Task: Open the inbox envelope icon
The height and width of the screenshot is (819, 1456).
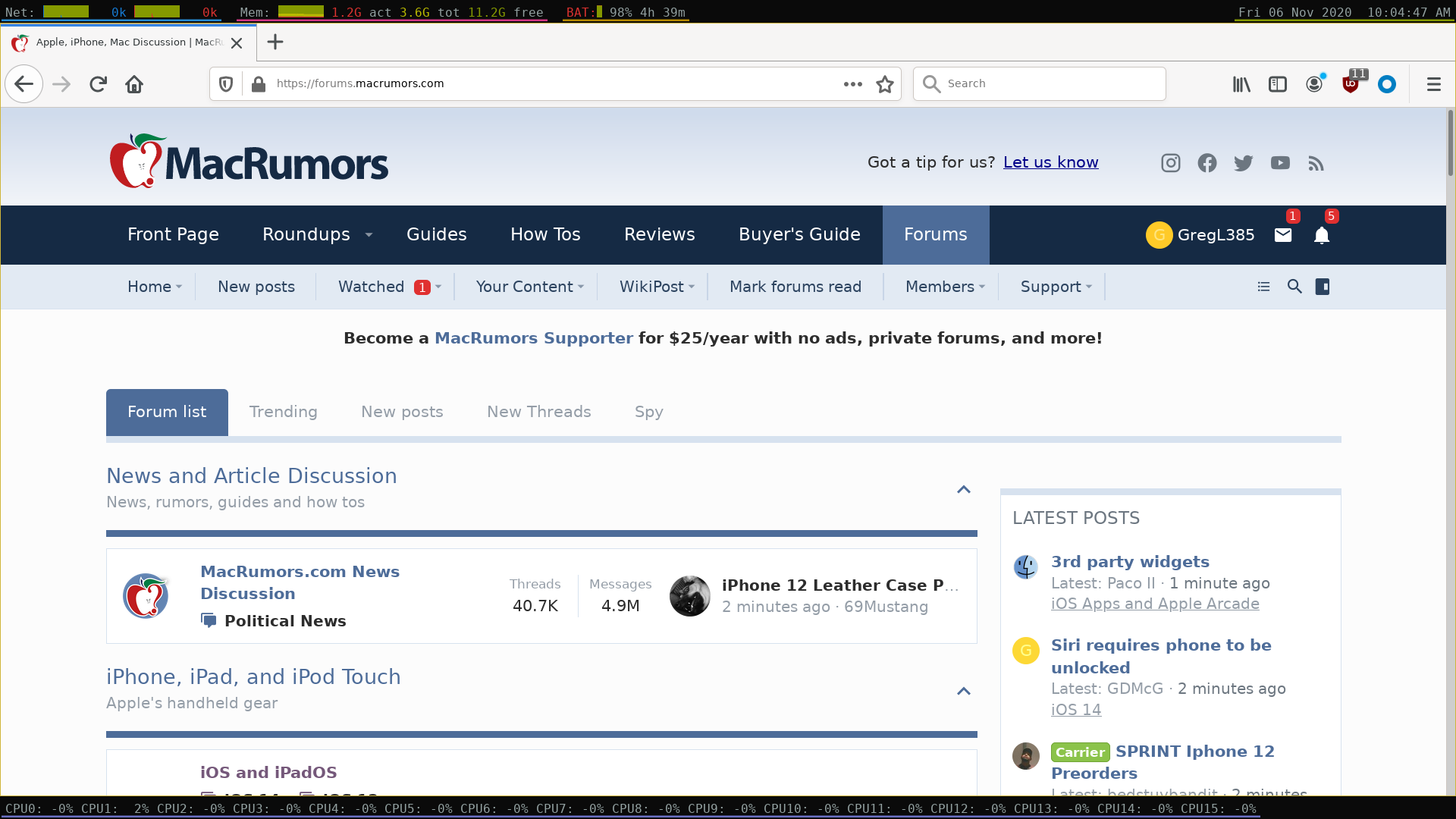Action: coord(1283,235)
